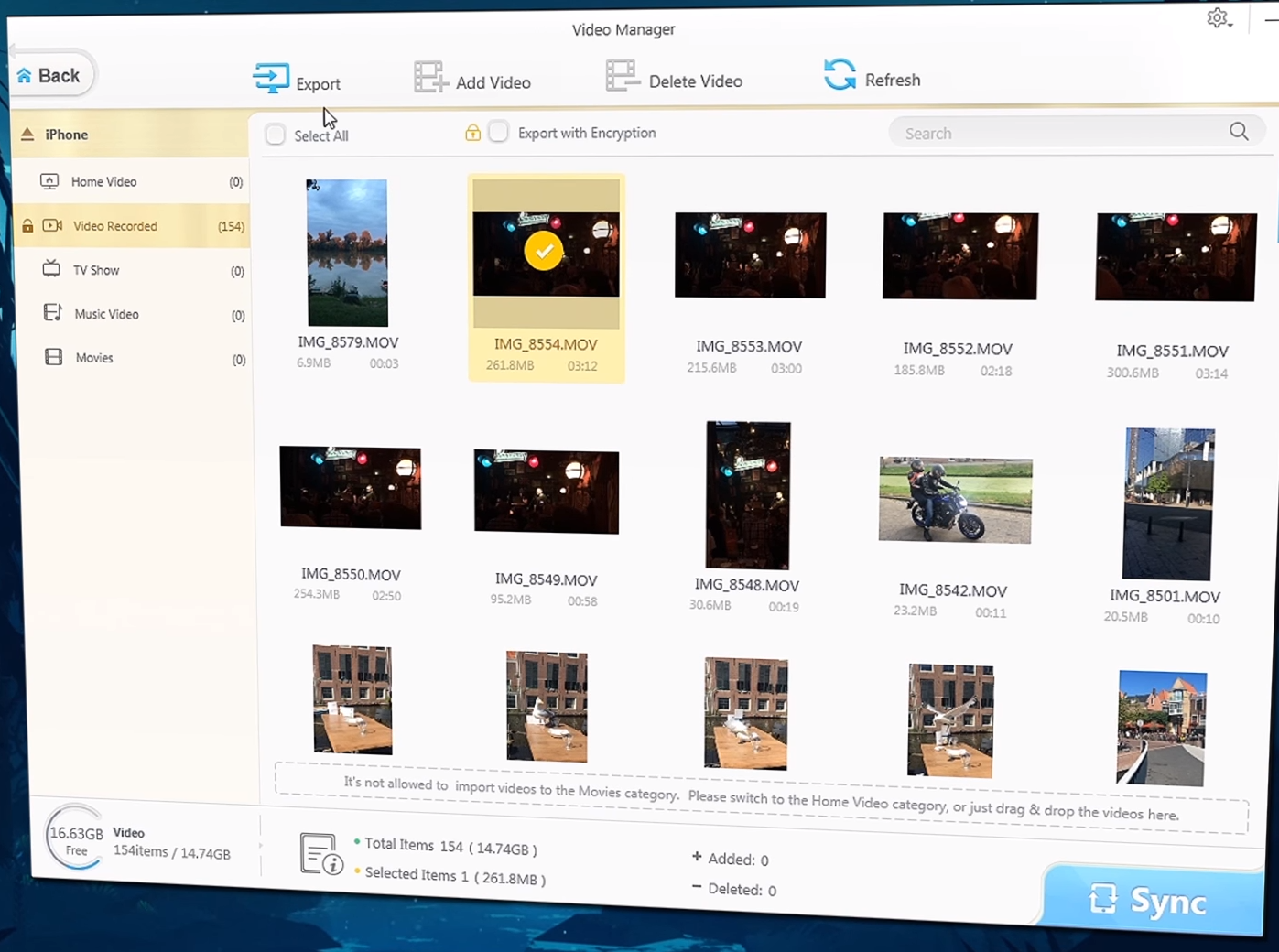
Task: Select the IMG_8542.MOV motorcycle thumbnail
Action: [x=955, y=500]
